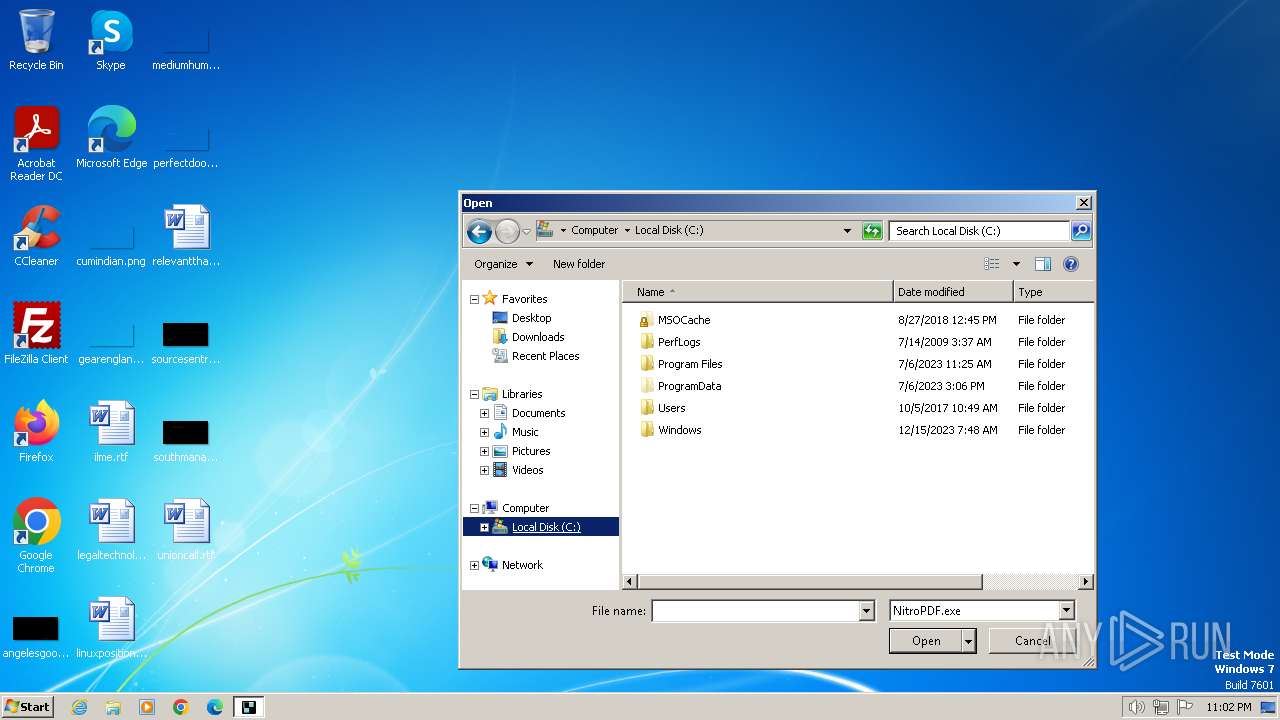Click the Forward arrow in Open dialog

[x=507, y=232]
